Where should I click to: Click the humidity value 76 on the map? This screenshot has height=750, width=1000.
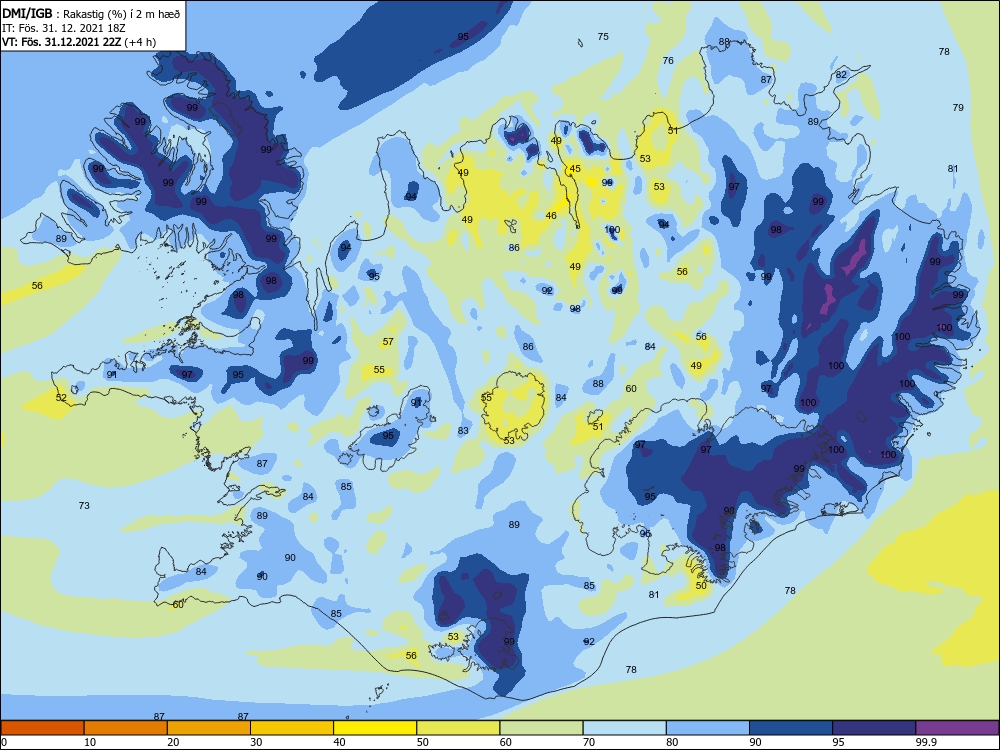click(x=668, y=61)
